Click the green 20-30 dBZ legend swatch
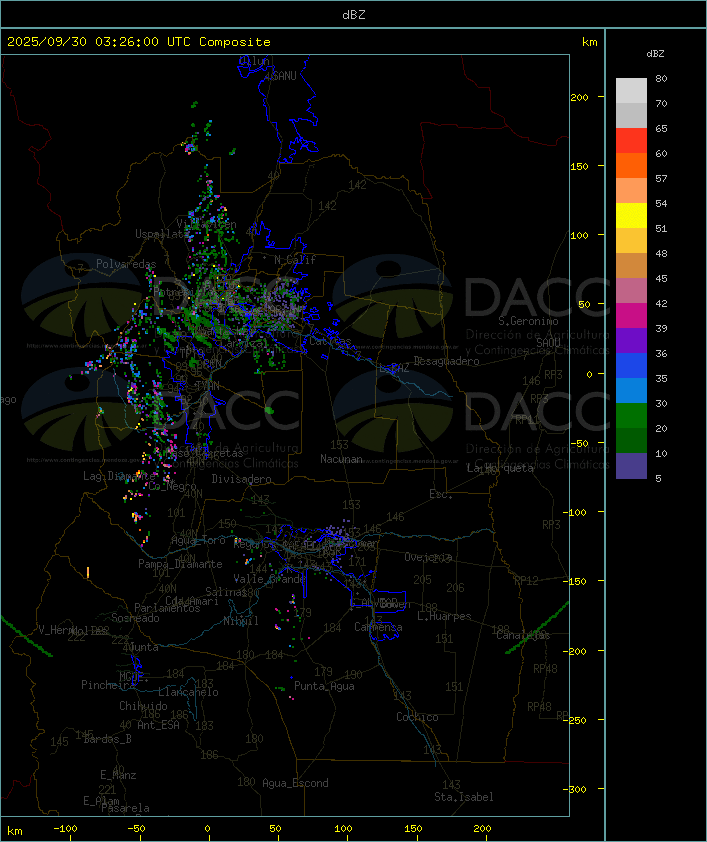Image resolution: width=707 pixels, height=842 pixels. pos(631,415)
